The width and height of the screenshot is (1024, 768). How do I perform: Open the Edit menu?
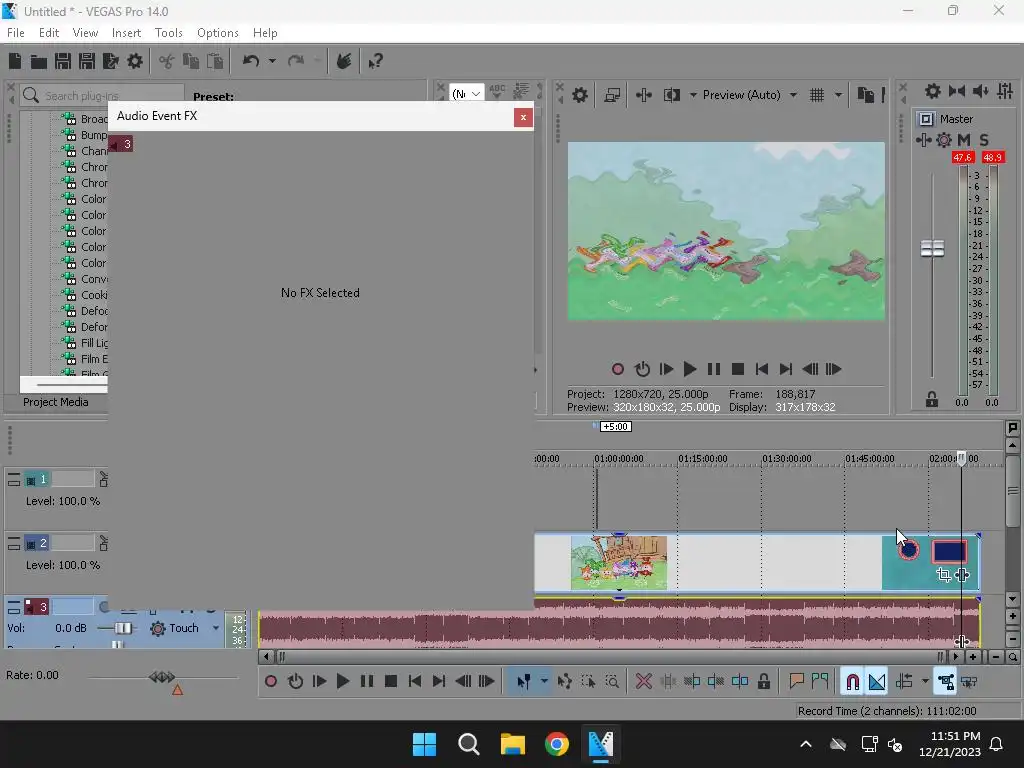pyautogui.click(x=49, y=33)
